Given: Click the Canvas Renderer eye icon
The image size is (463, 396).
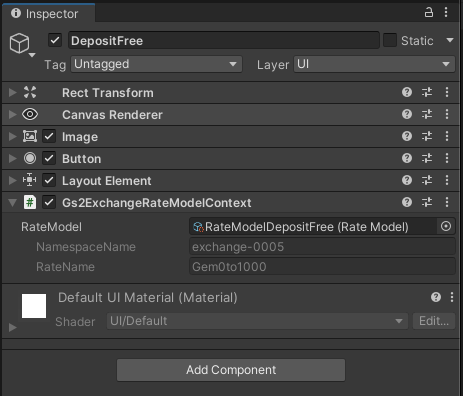Looking at the screenshot, I should pos(30,114).
